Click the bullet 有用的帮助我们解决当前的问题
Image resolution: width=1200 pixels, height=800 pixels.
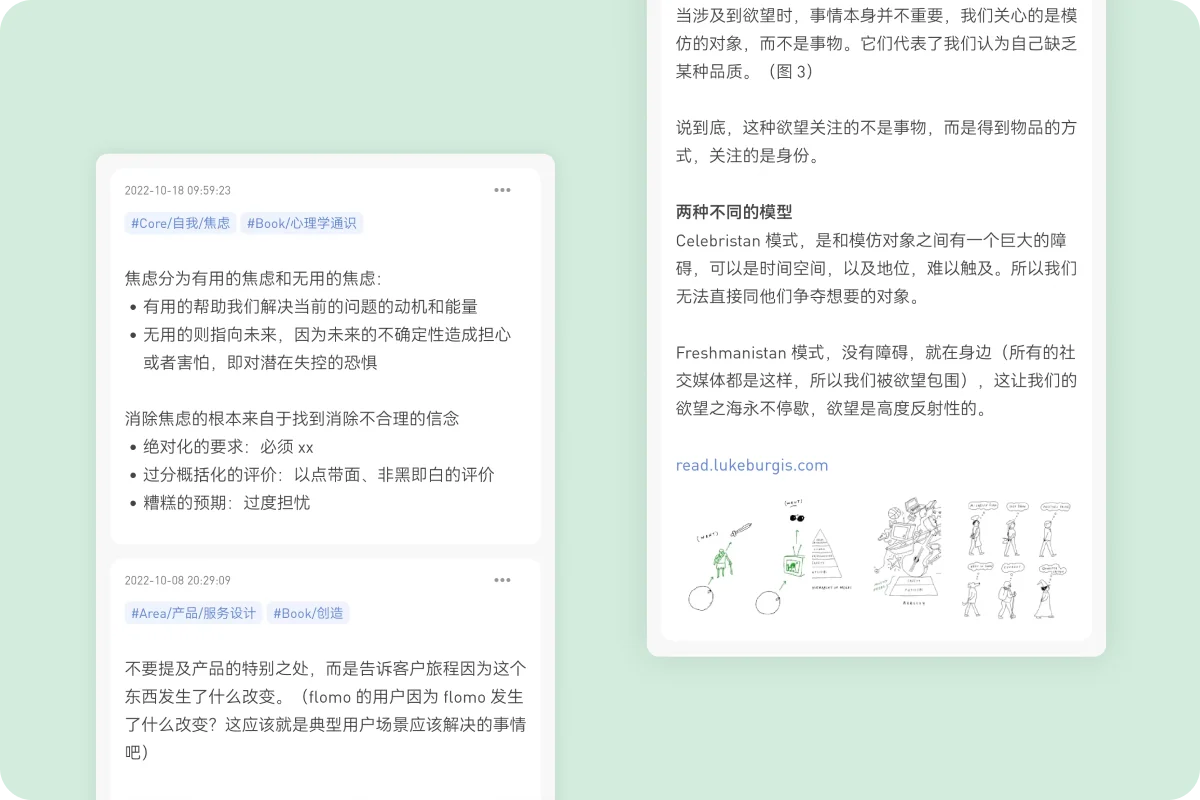tap(311, 307)
